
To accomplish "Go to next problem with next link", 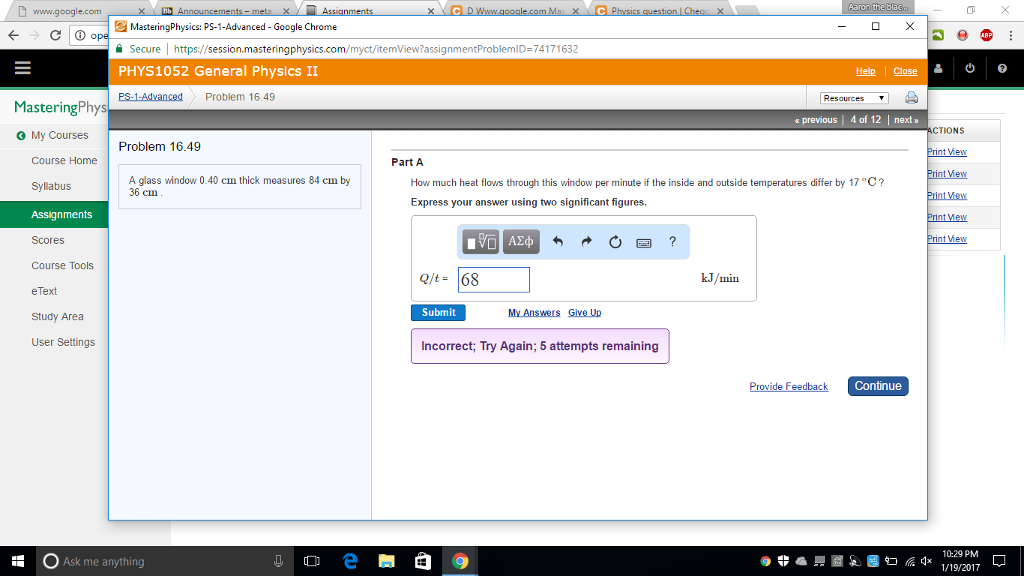I will click(x=903, y=118).
